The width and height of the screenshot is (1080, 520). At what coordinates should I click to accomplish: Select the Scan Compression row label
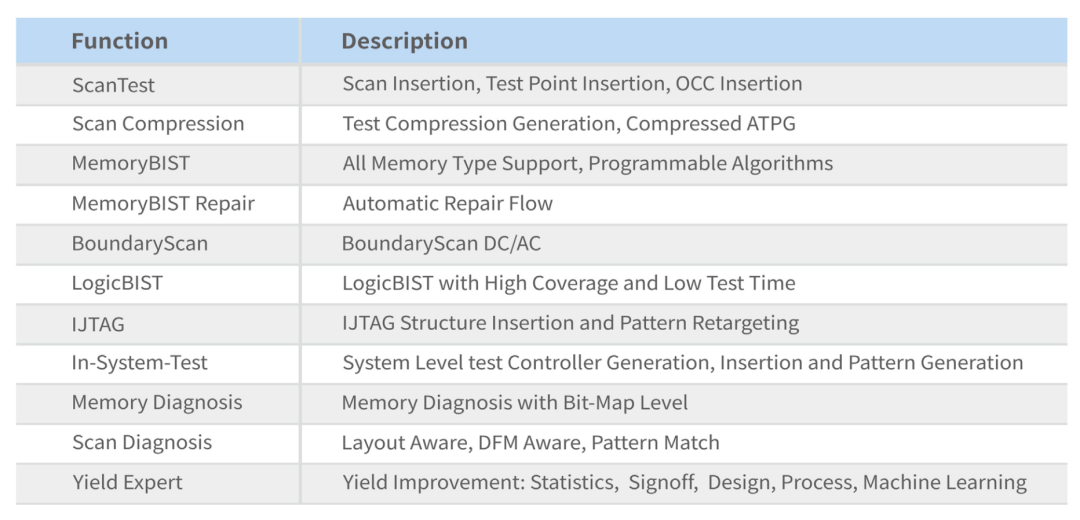(x=158, y=124)
